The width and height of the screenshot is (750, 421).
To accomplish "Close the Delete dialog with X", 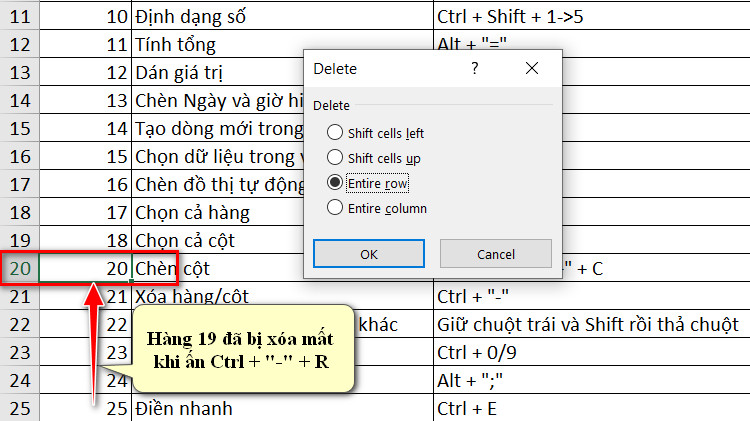I will pyautogui.click(x=532, y=68).
